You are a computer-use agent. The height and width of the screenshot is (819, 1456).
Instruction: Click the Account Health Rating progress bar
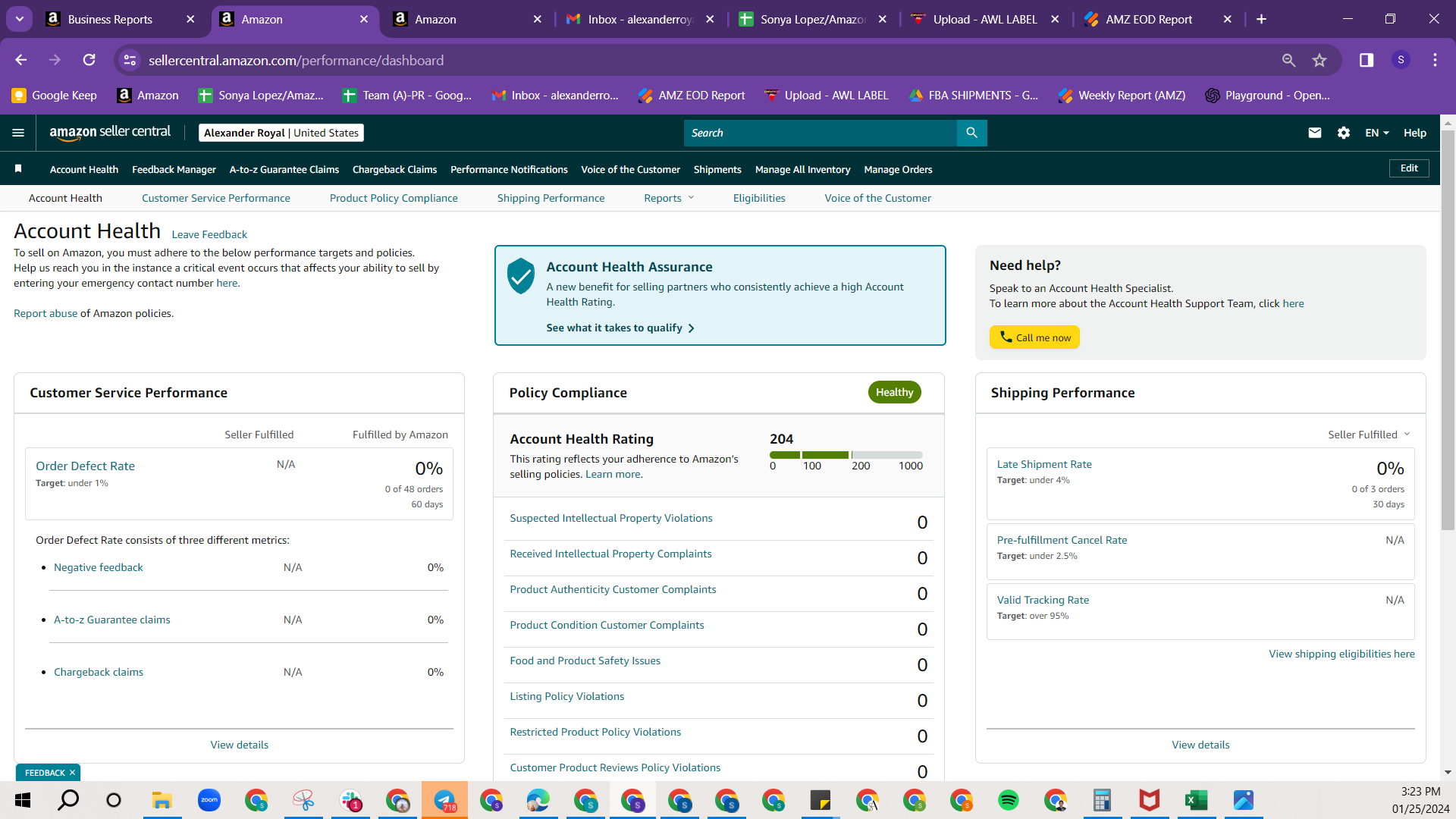click(x=846, y=454)
